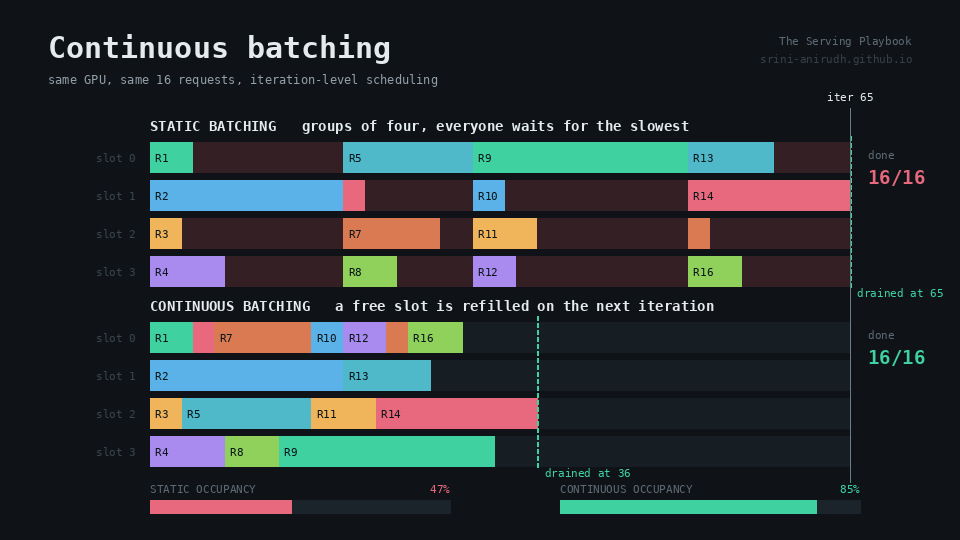This screenshot has width=960, height=540.
Task: Click the 'CONTINUOUS OCCUPANCY' label
Action: click(x=626, y=489)
